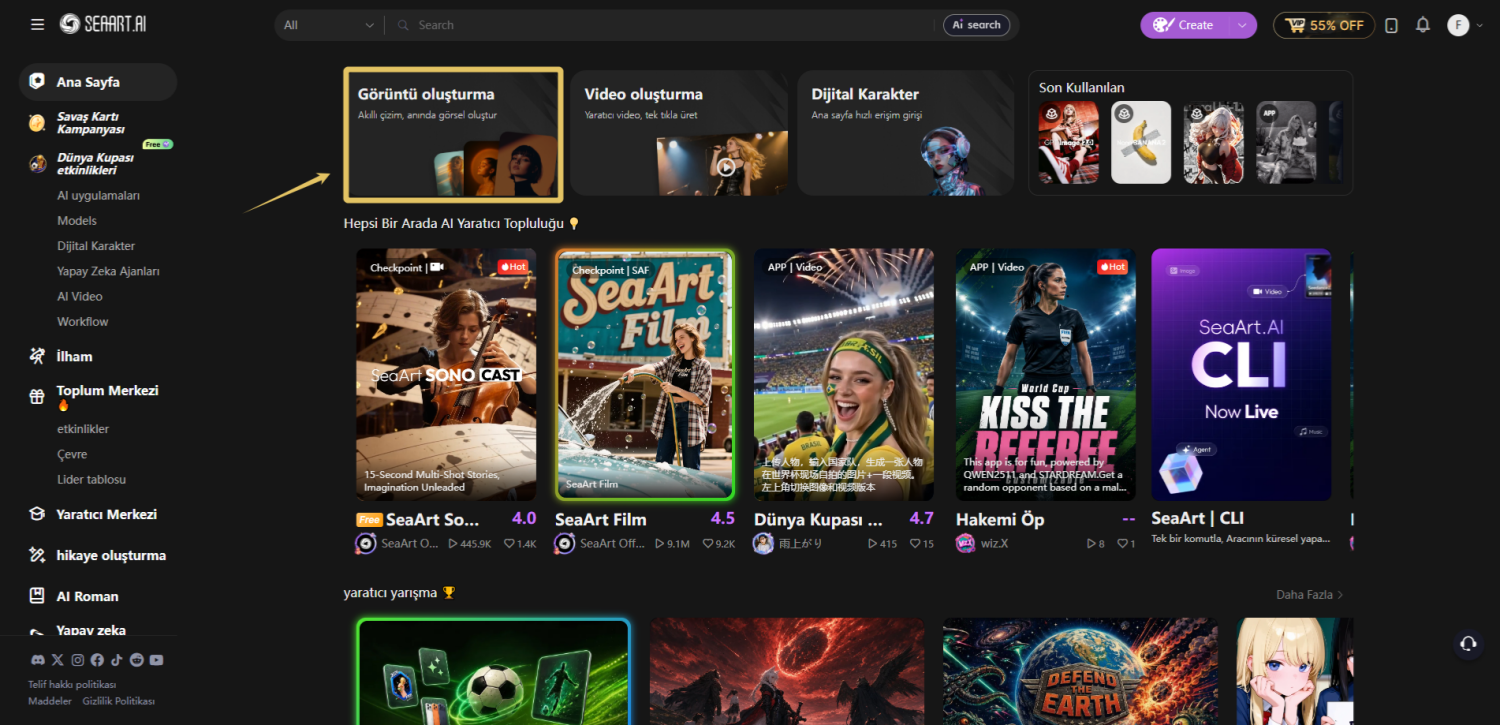This screenshot has width=1500, height=725.
Task: Click the heart icon showing 1.4K likes
Action: point(510,544)
